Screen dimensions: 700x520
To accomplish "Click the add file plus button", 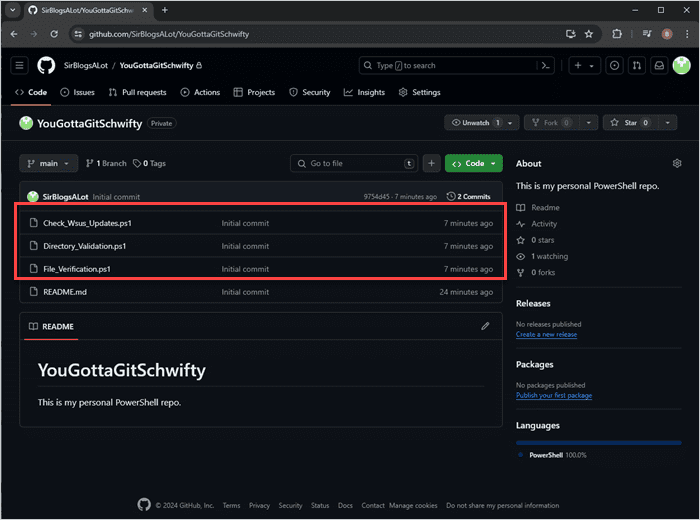I will [431, 163].
